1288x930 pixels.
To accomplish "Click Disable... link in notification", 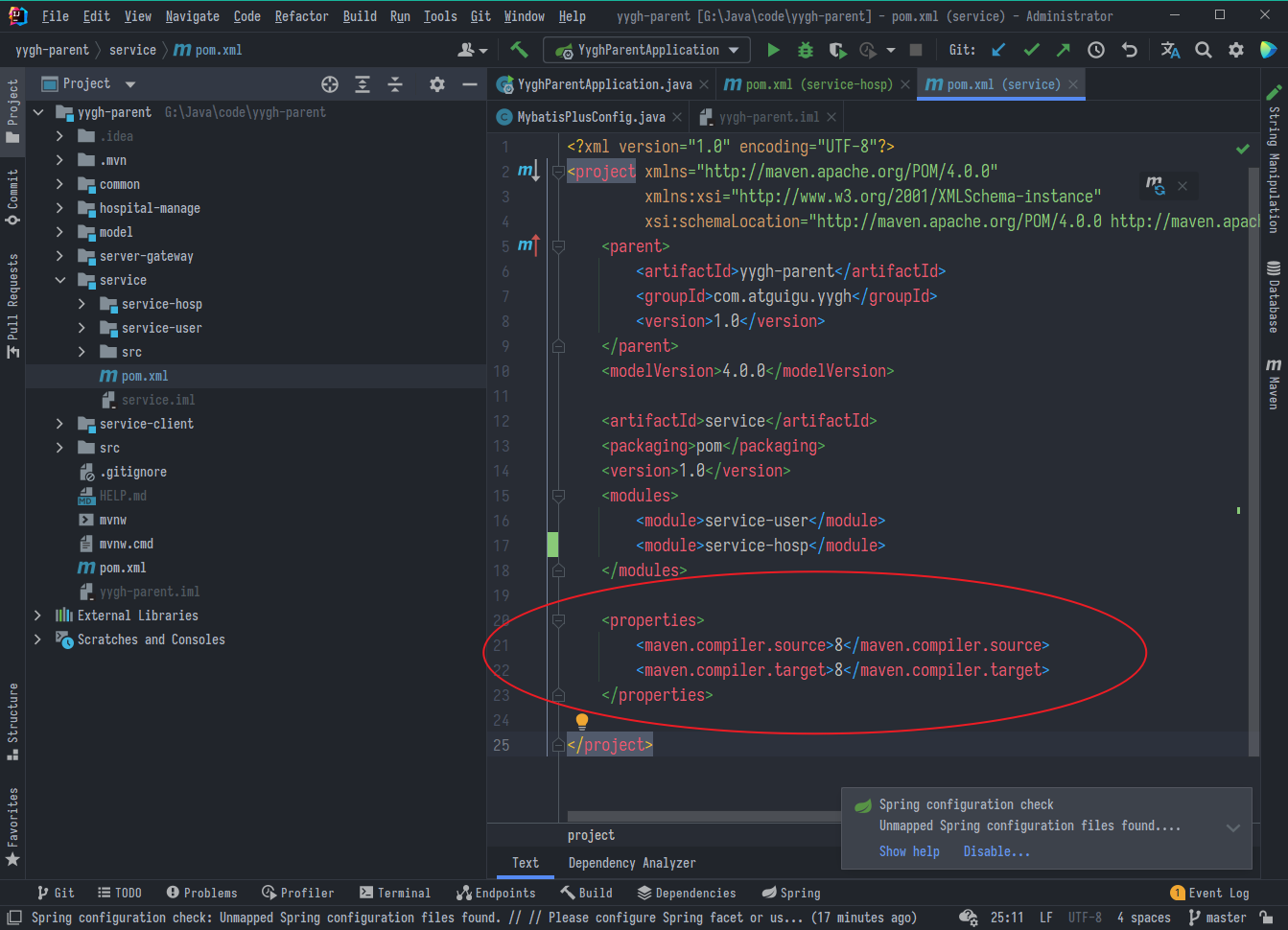I will tap(996, 851).
